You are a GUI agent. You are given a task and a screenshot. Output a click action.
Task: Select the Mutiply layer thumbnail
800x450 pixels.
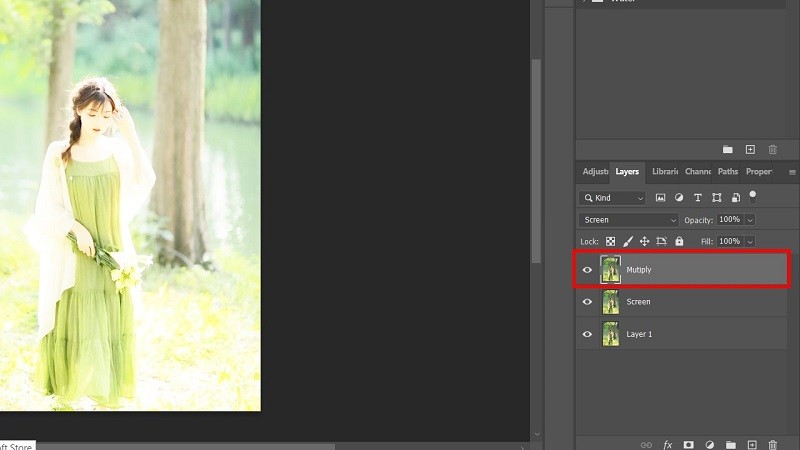point(610,269)
